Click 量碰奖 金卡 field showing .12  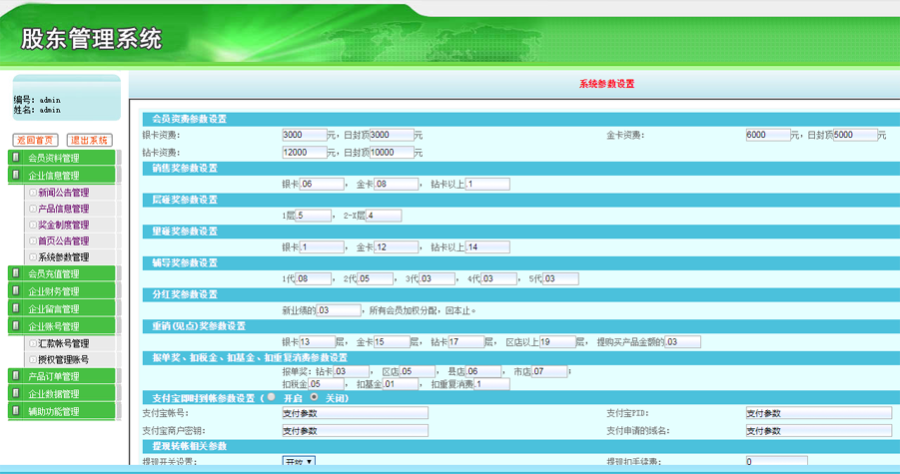(396, 247)
